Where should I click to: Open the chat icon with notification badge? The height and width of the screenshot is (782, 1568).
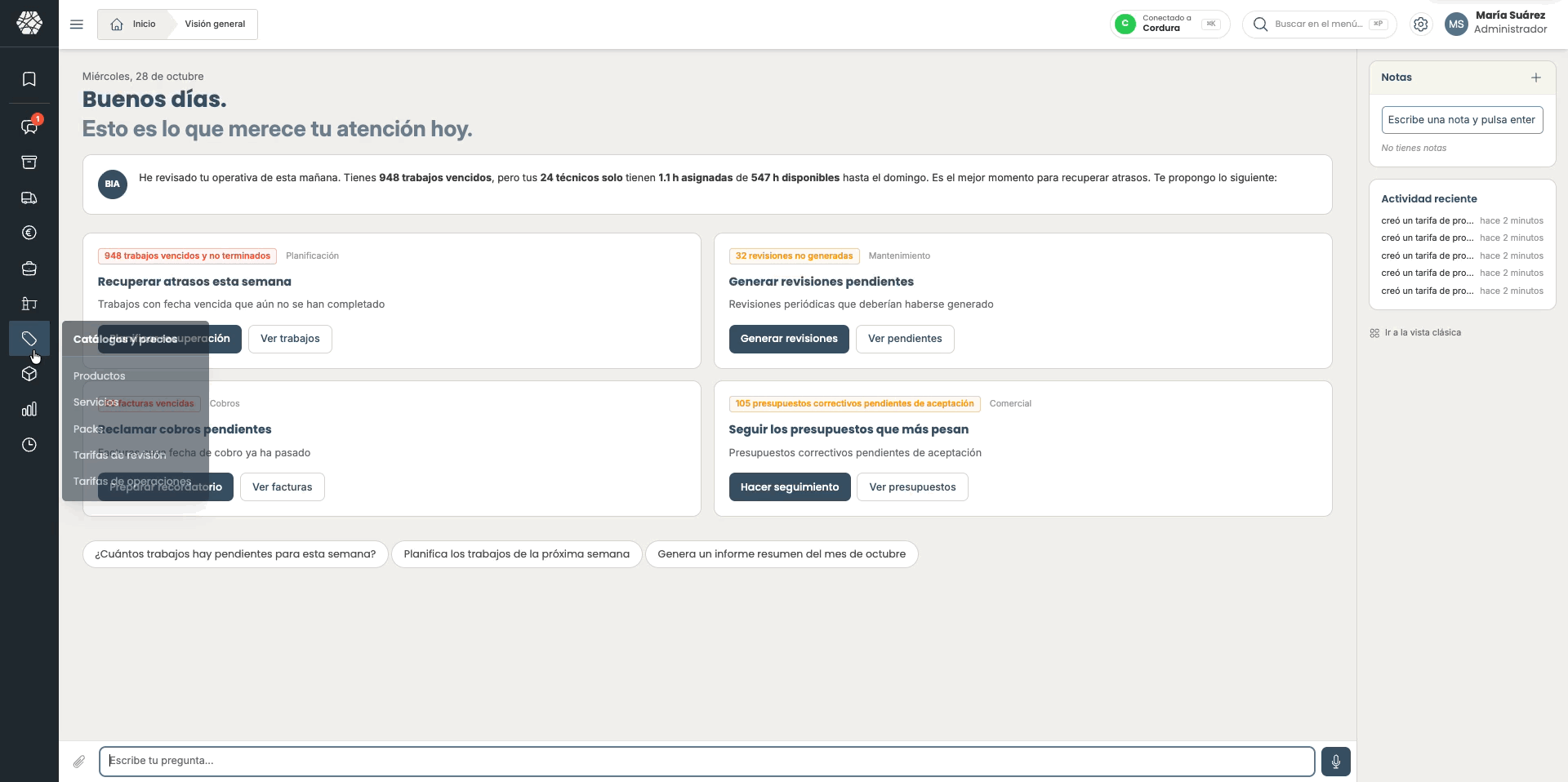[29, 127]
